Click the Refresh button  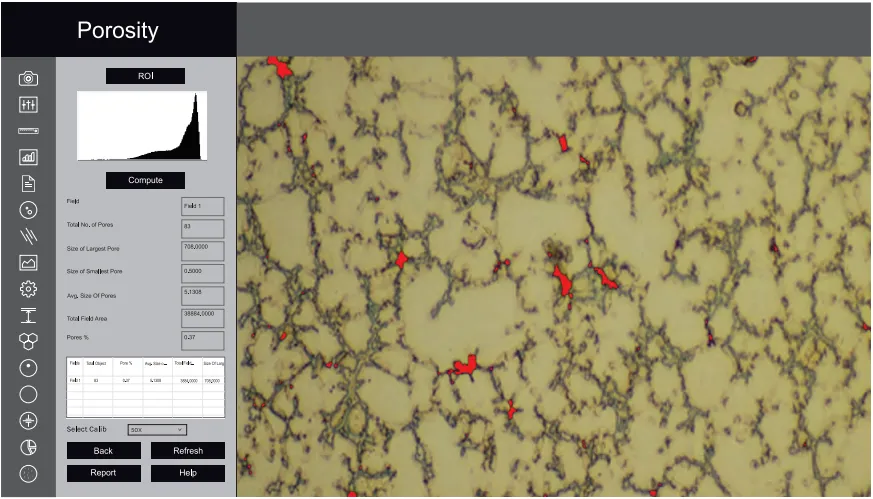pos(188,451)
